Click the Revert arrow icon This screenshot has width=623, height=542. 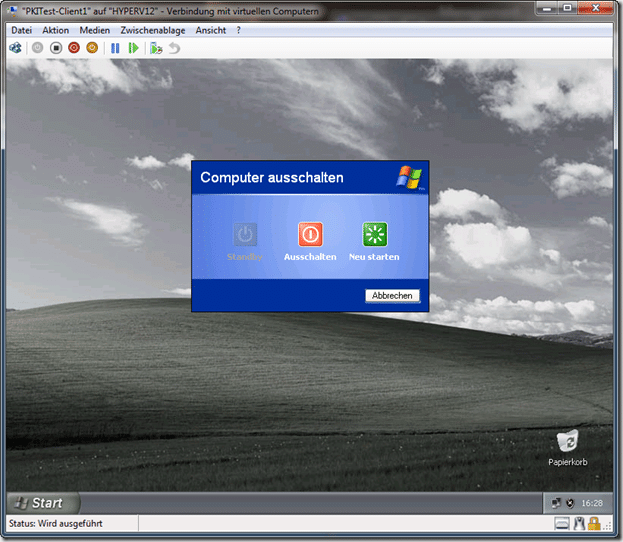[x=174, y=48]
